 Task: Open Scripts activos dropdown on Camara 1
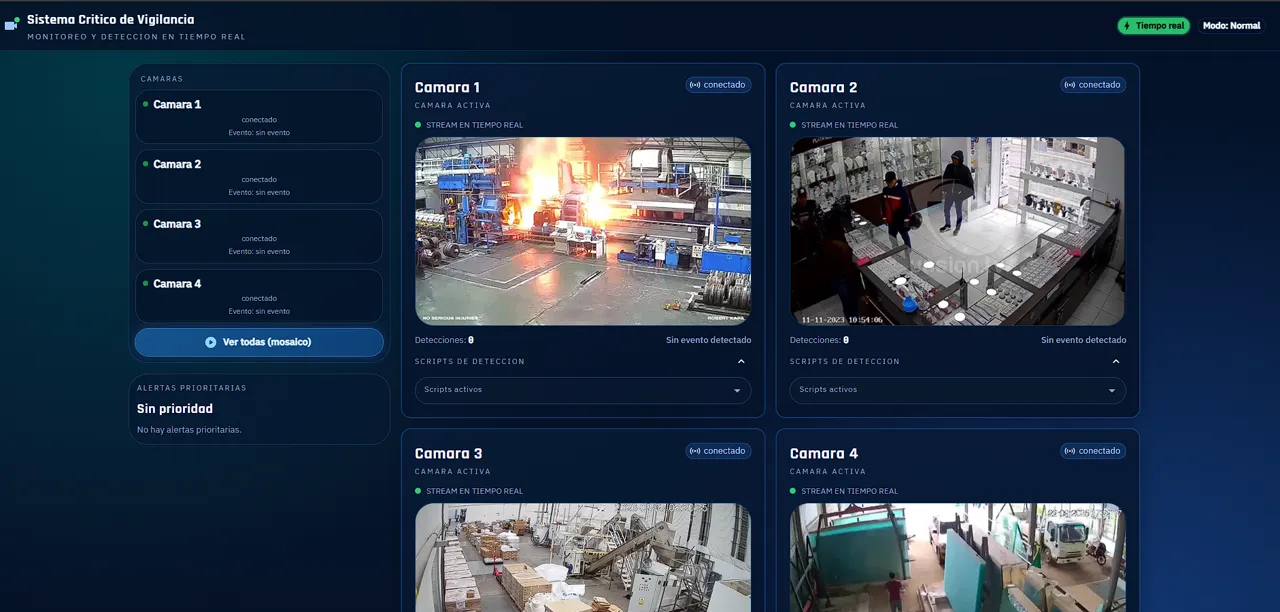pos(583,390)
